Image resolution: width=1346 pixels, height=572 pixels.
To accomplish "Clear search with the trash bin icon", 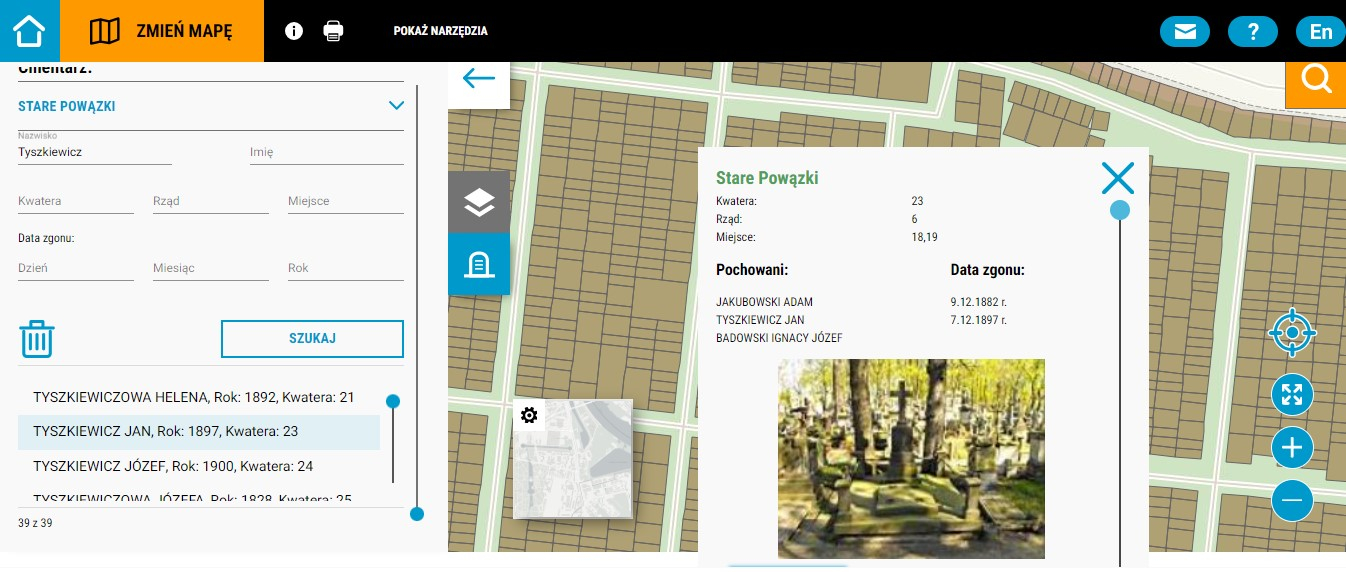I will (x=37, y=339).
